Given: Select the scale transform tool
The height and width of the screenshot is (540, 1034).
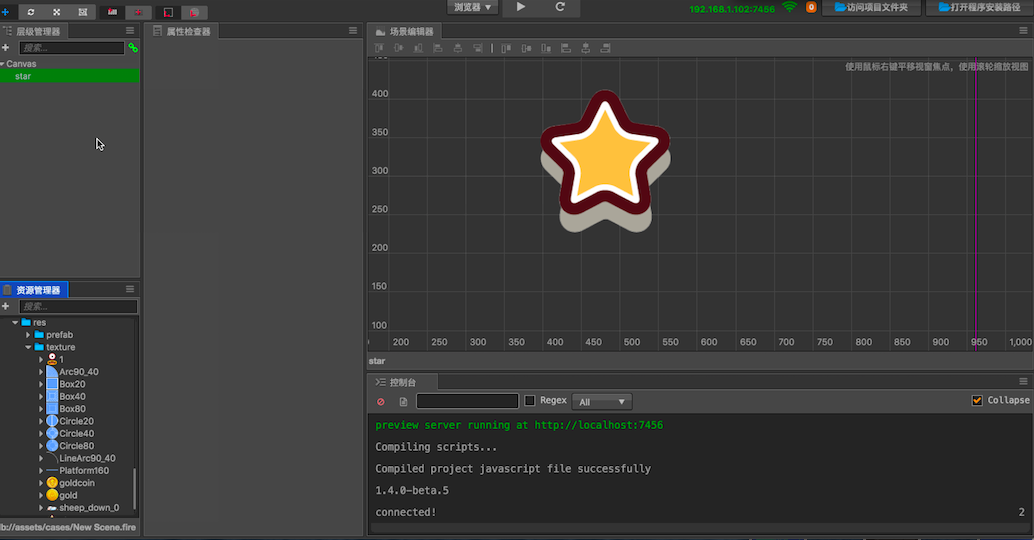Looking at the screenshot, I should (57, 12).
